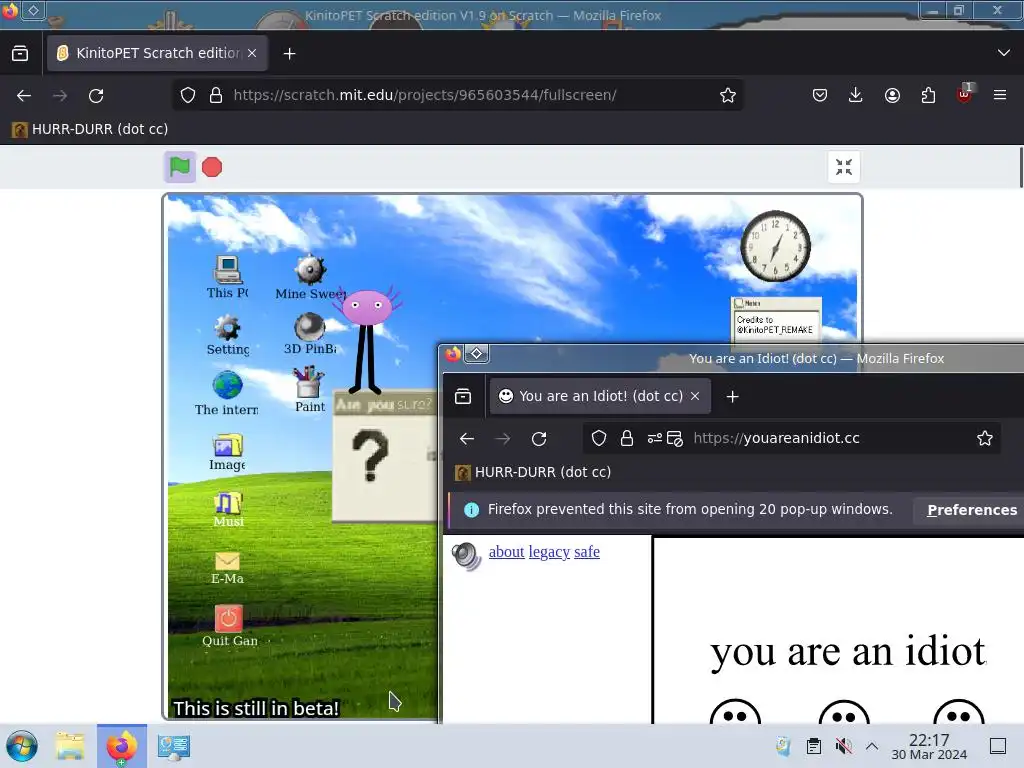Click the tracking protection shield in Scratch window
This screenshot has height=768, width=1024.
point(188,95)
